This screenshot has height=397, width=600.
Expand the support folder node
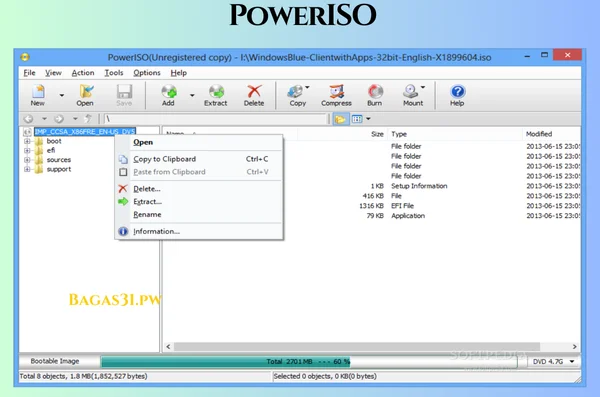coord(27,169)
